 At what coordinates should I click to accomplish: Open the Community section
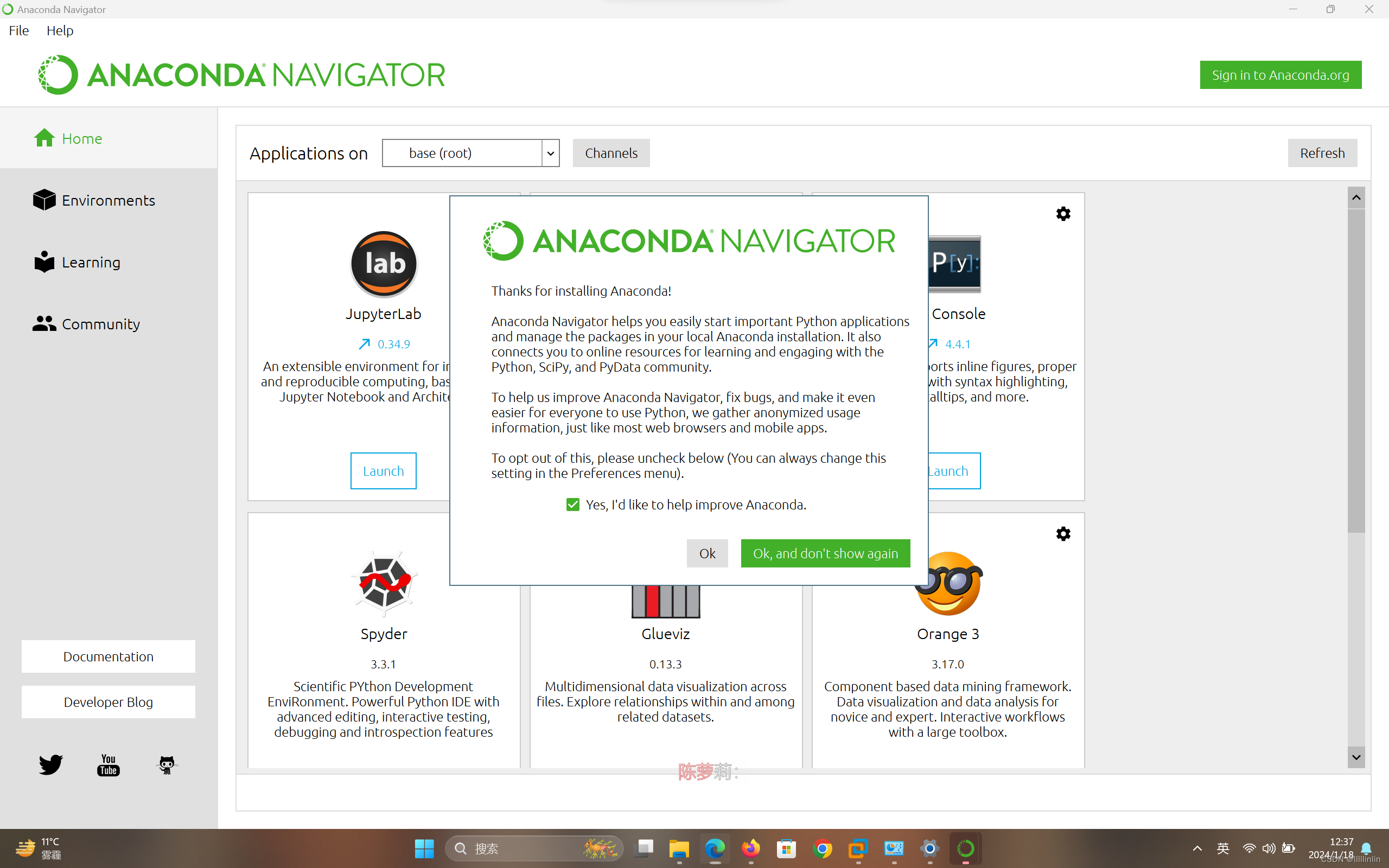click(x=100, y=323)
